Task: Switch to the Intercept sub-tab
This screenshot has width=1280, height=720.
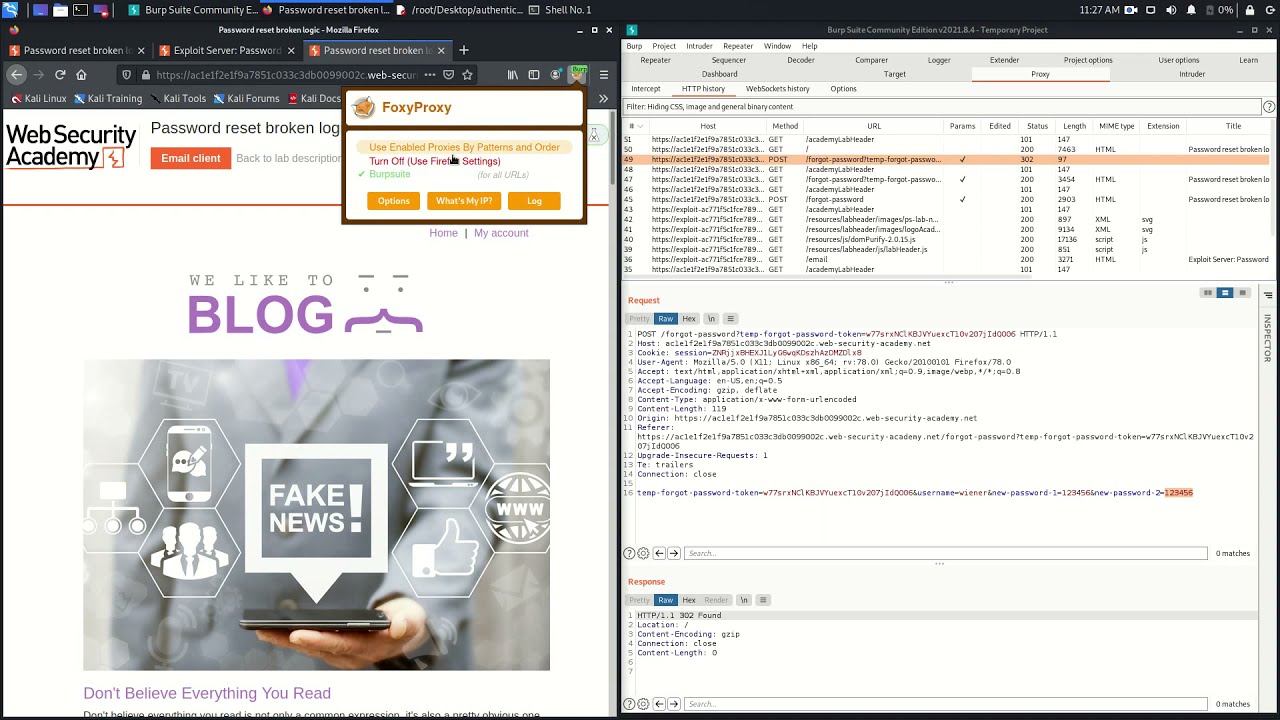Action: 646,89
